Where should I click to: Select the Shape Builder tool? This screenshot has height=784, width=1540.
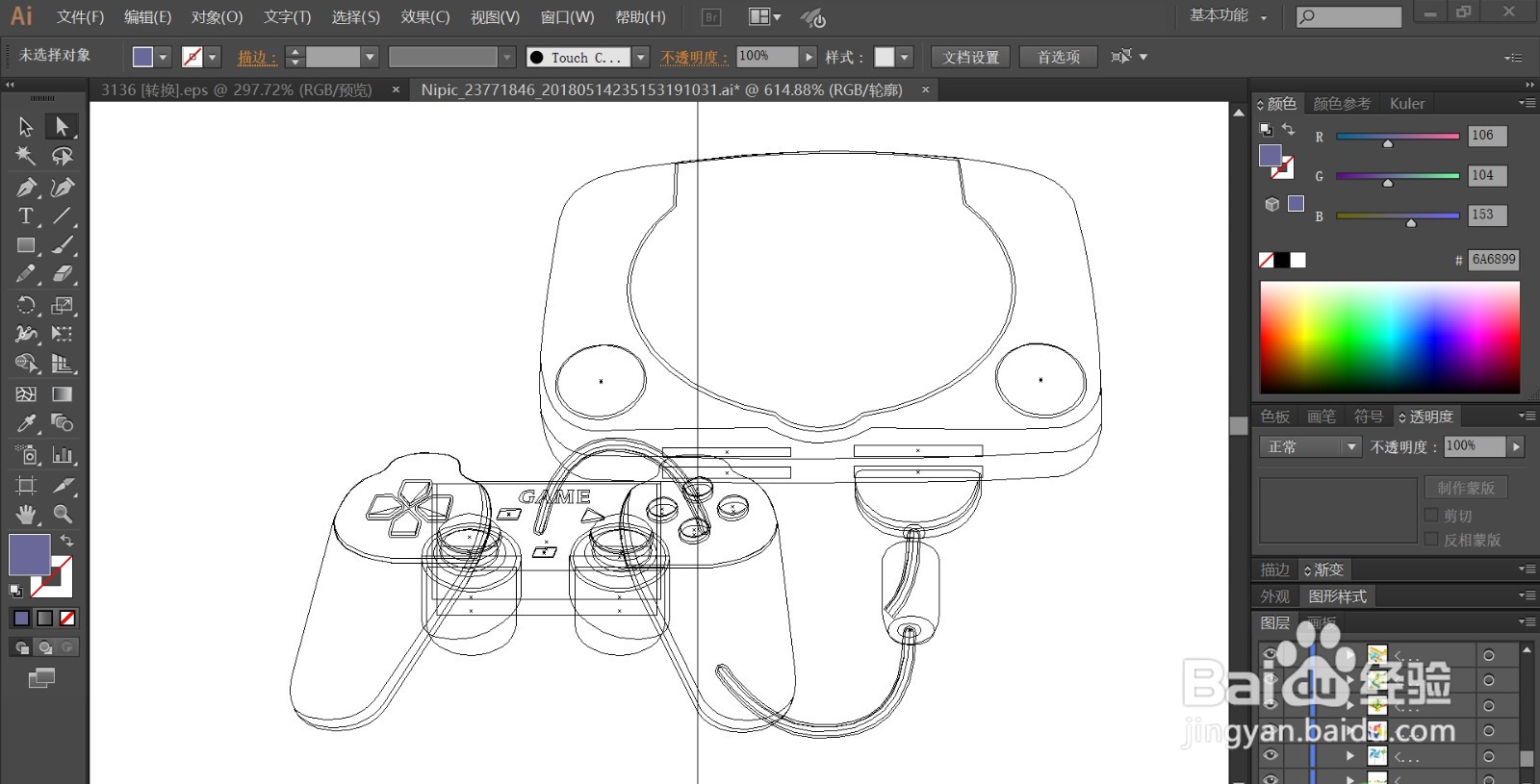(x=26, y=364)
